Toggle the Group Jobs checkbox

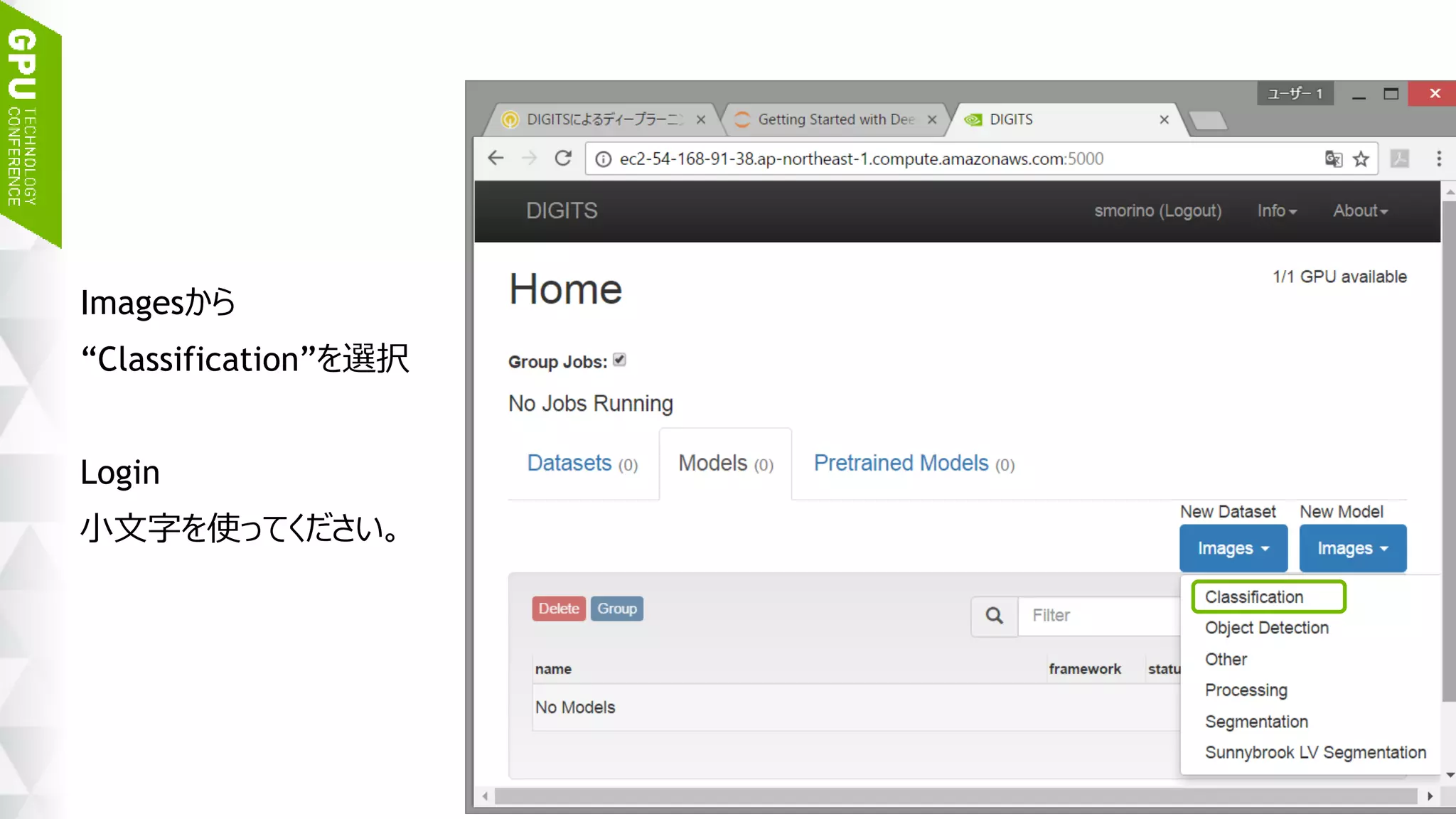pos(619,360)
